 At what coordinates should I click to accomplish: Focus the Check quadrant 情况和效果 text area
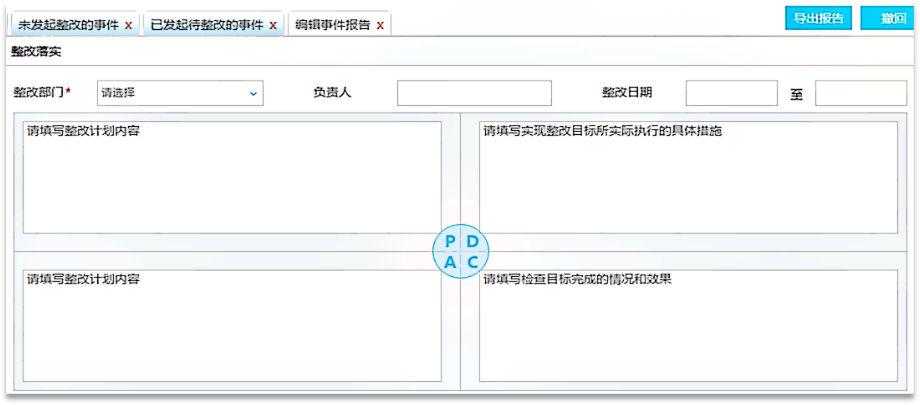pos(688,326)
